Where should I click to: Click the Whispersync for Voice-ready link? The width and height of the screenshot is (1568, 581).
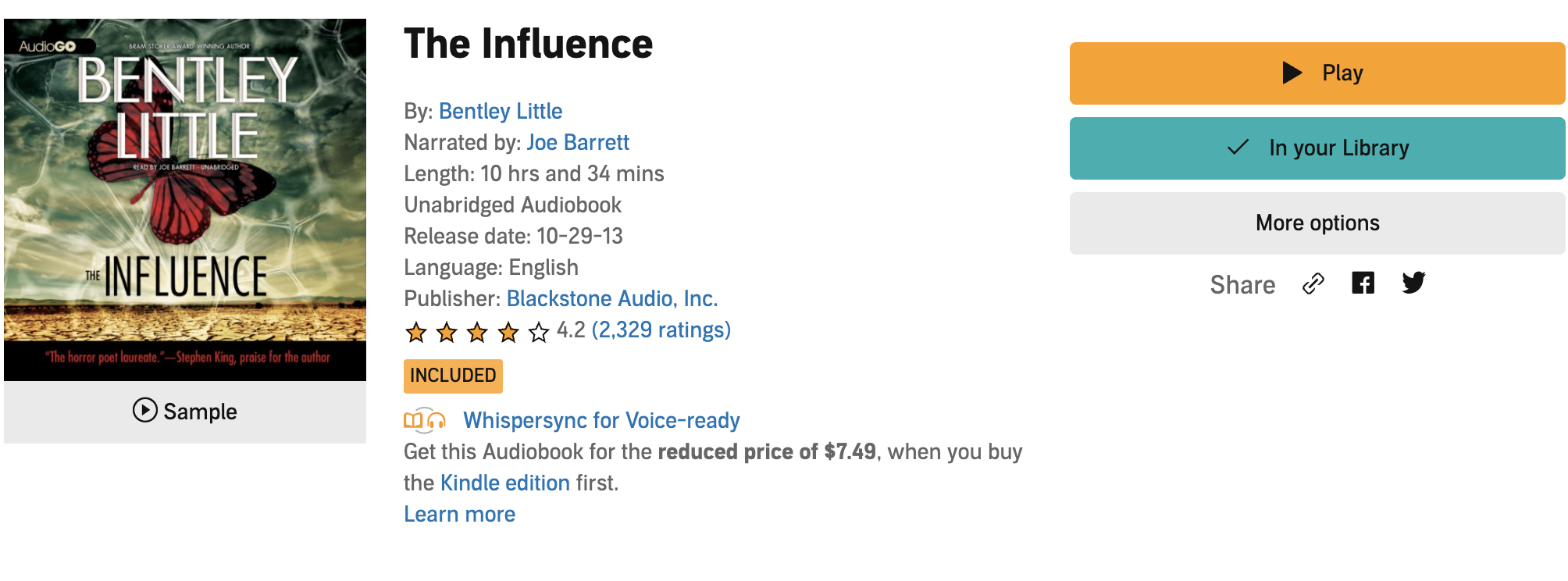600,420
